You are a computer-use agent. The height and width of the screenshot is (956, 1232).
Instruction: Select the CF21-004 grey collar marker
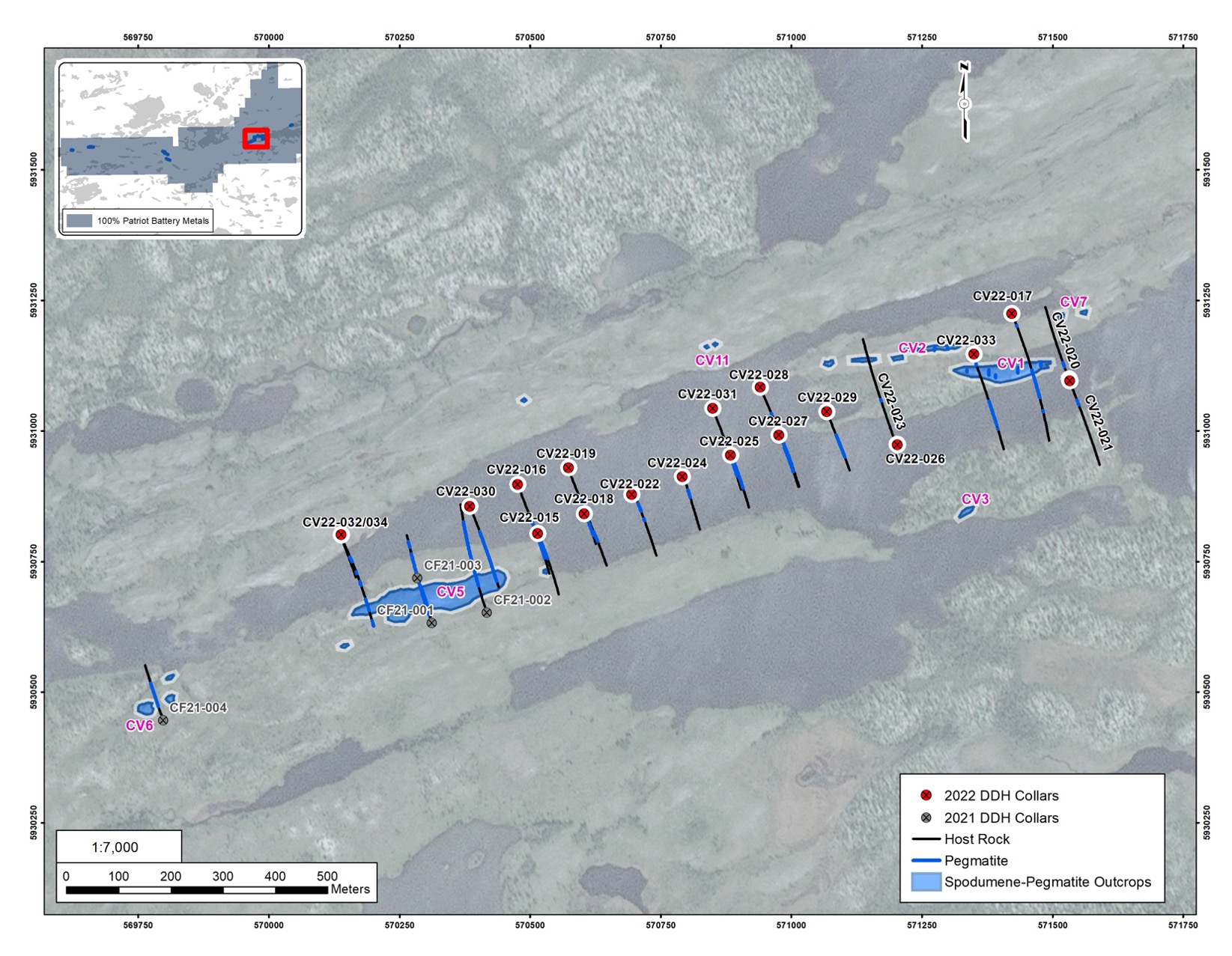tap(163, 720)
